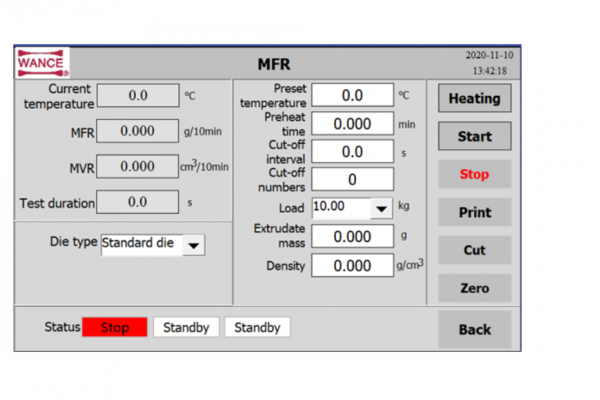Start the MFR test
600x400 pixels.
[474, 136]
